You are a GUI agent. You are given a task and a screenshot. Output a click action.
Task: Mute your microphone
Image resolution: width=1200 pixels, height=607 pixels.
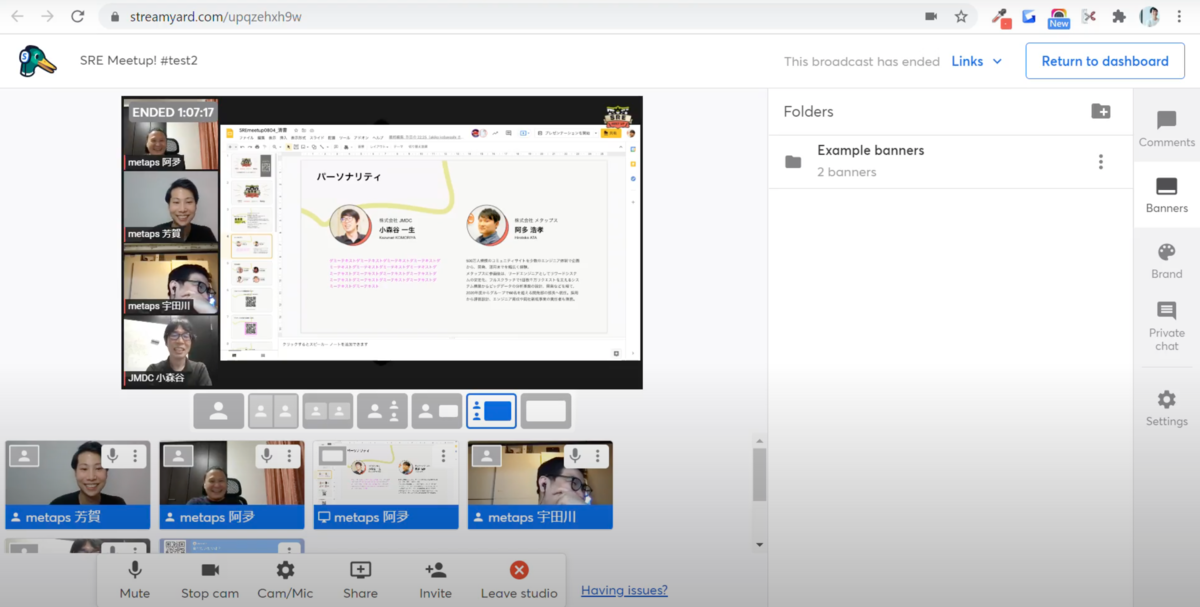click(x=134, y=580)
